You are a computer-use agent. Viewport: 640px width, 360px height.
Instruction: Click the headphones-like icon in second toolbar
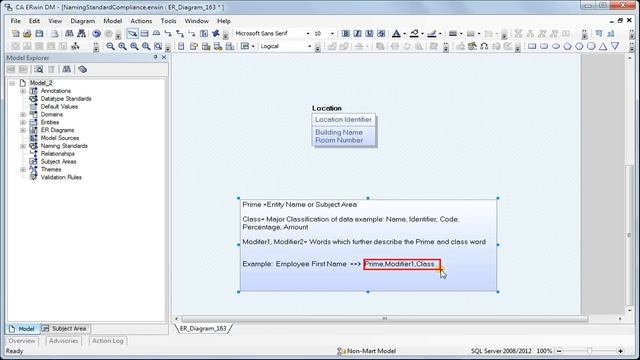tap(484, 46)
